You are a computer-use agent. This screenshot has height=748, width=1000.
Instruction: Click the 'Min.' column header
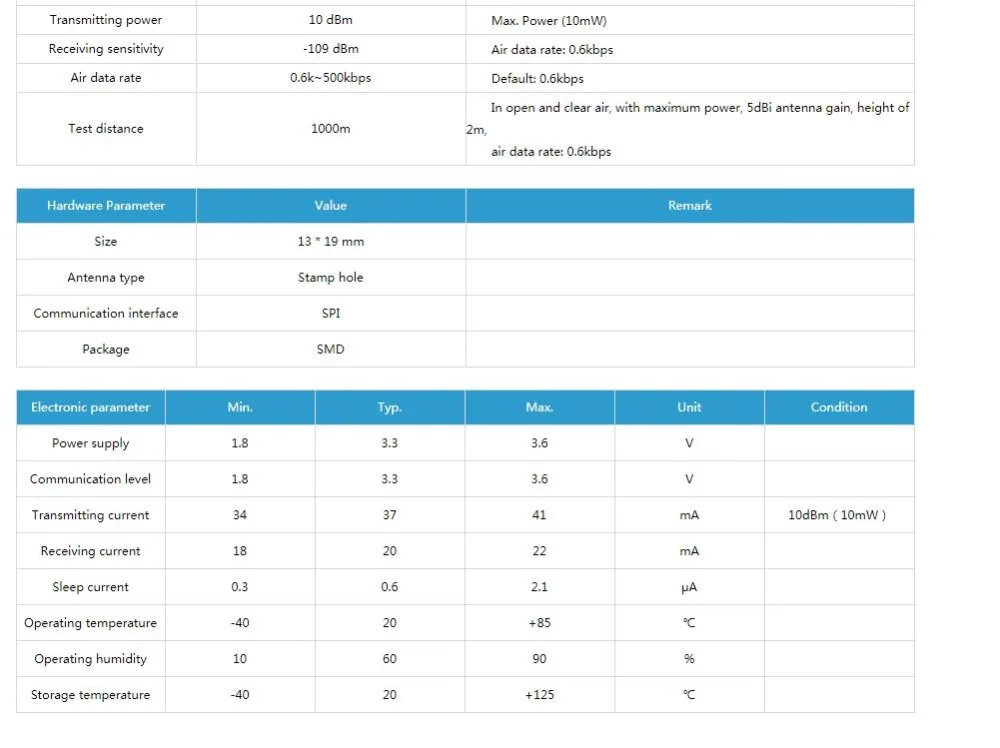[x=240, y=407]
